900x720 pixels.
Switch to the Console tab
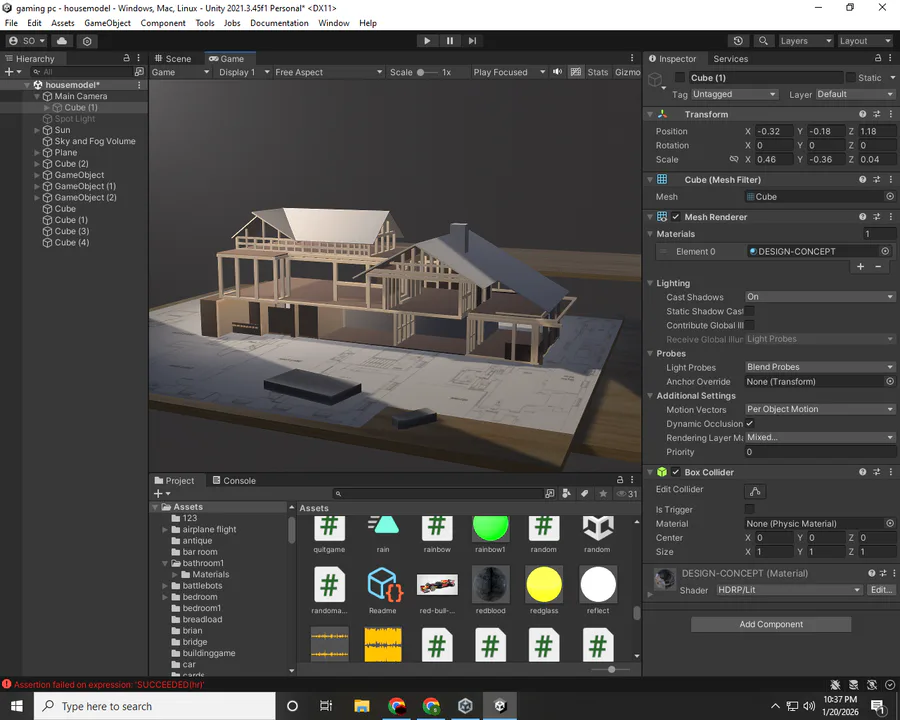pos(234,481)
